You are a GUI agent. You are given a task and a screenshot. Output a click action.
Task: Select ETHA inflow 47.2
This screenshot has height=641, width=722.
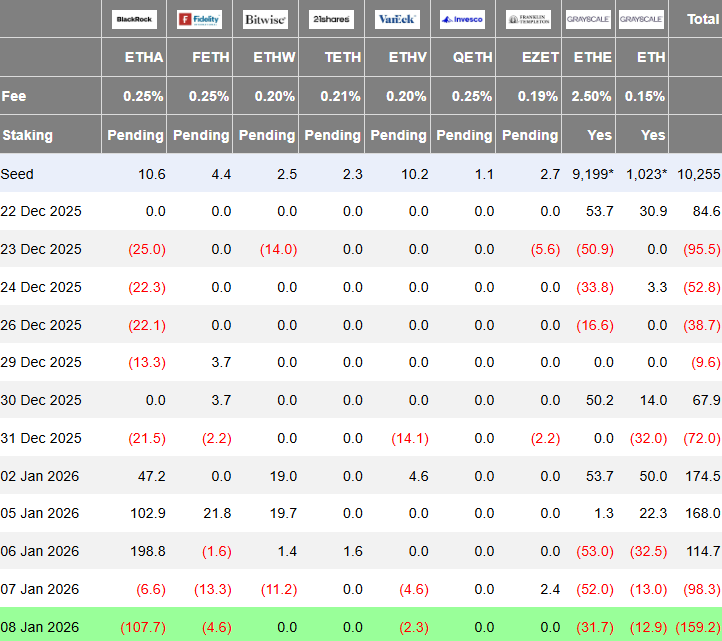click(151, 476)
